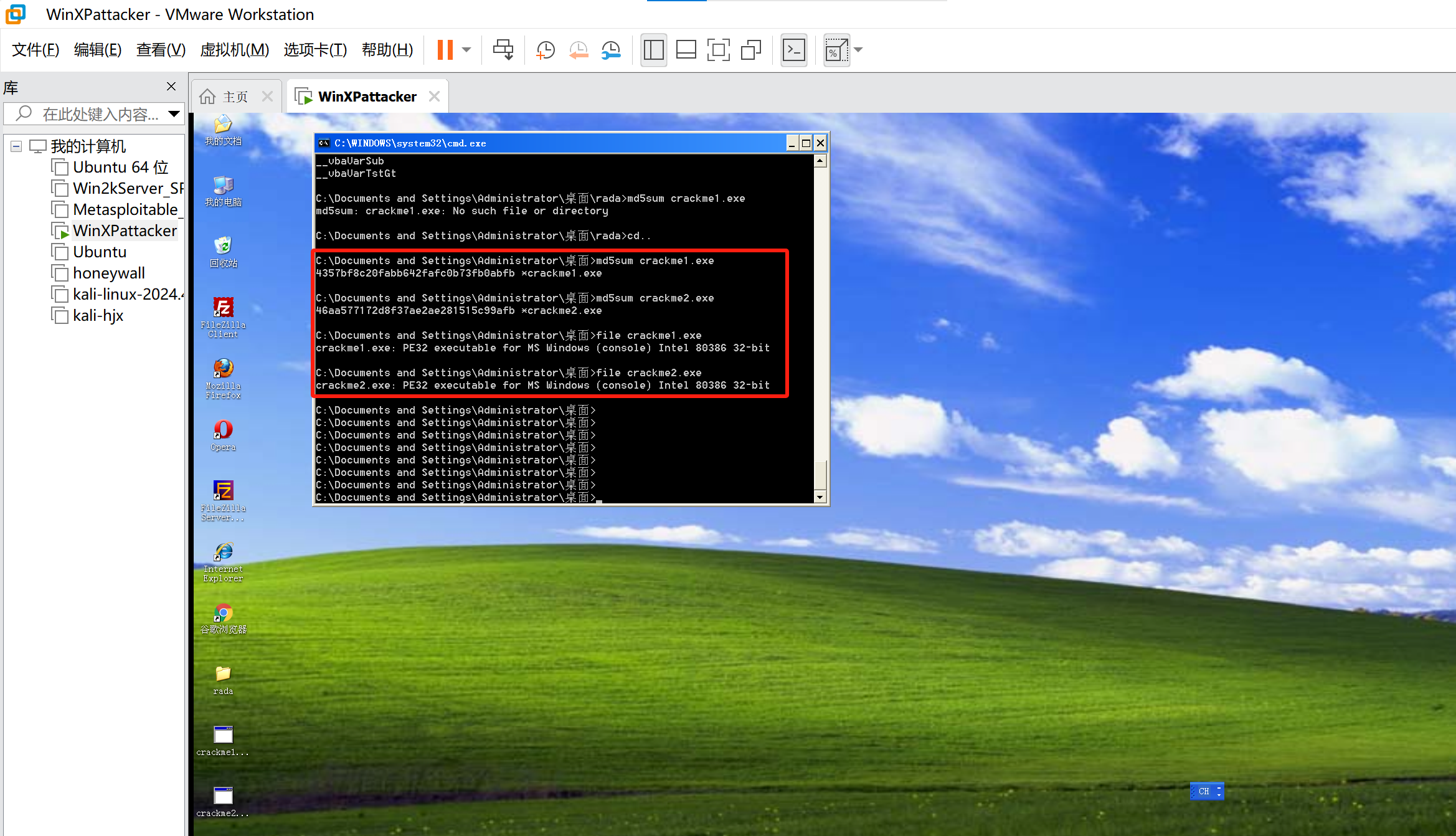The height and width of the screenshot is (836, 1456).
Task: Open the console view icon
Action: click(x=794, y=50)
